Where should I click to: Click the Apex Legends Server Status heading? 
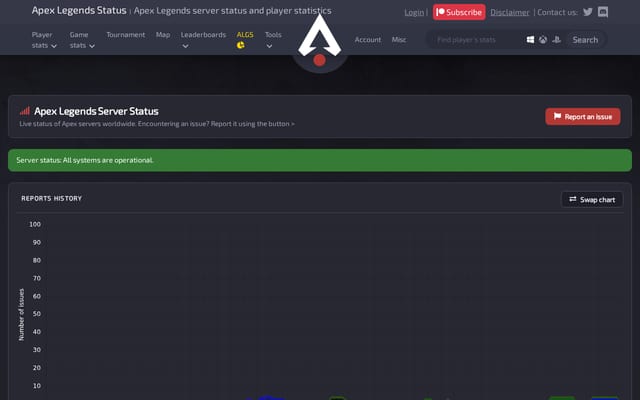point(96,111)
